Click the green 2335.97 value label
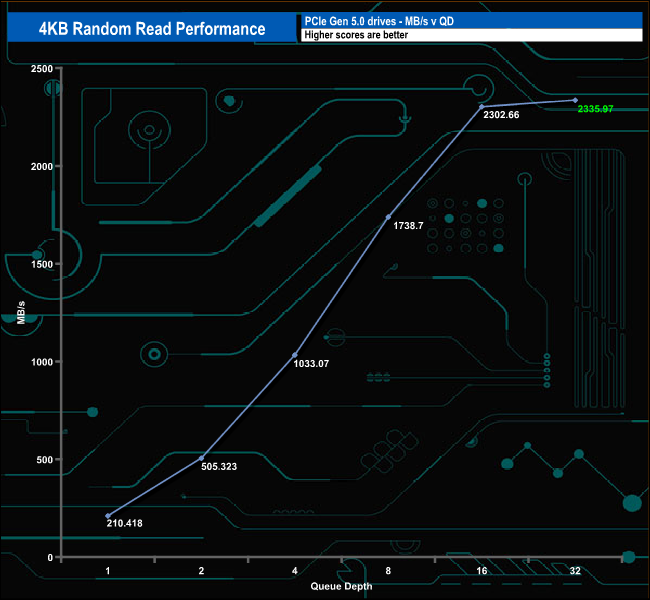Image resolution: width=650 pixels, height=600 pixels. point(596,109)
